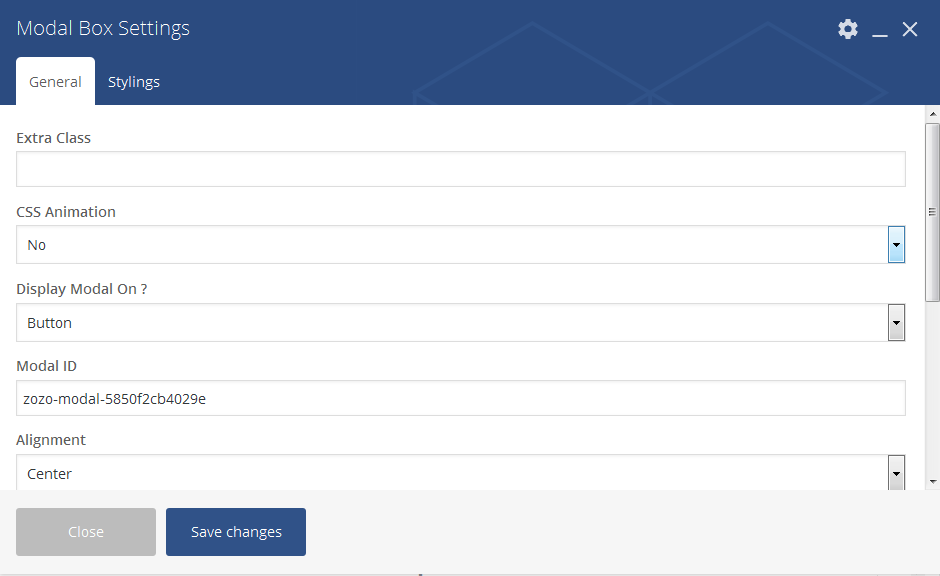This screenshot has width=940, height=576.
Task: Close the modal with the X icon
Action: pyautogui.click(x=910, y=29)
